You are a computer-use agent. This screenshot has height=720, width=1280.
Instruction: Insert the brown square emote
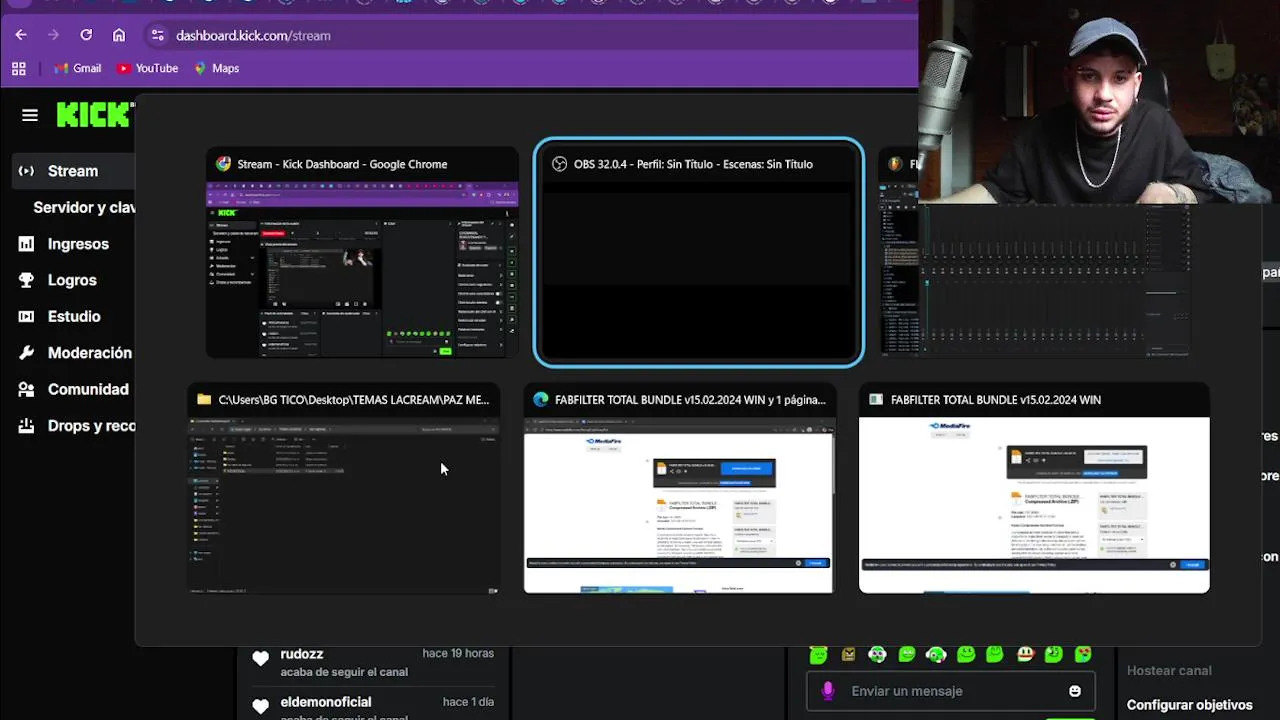pos(848,655)
